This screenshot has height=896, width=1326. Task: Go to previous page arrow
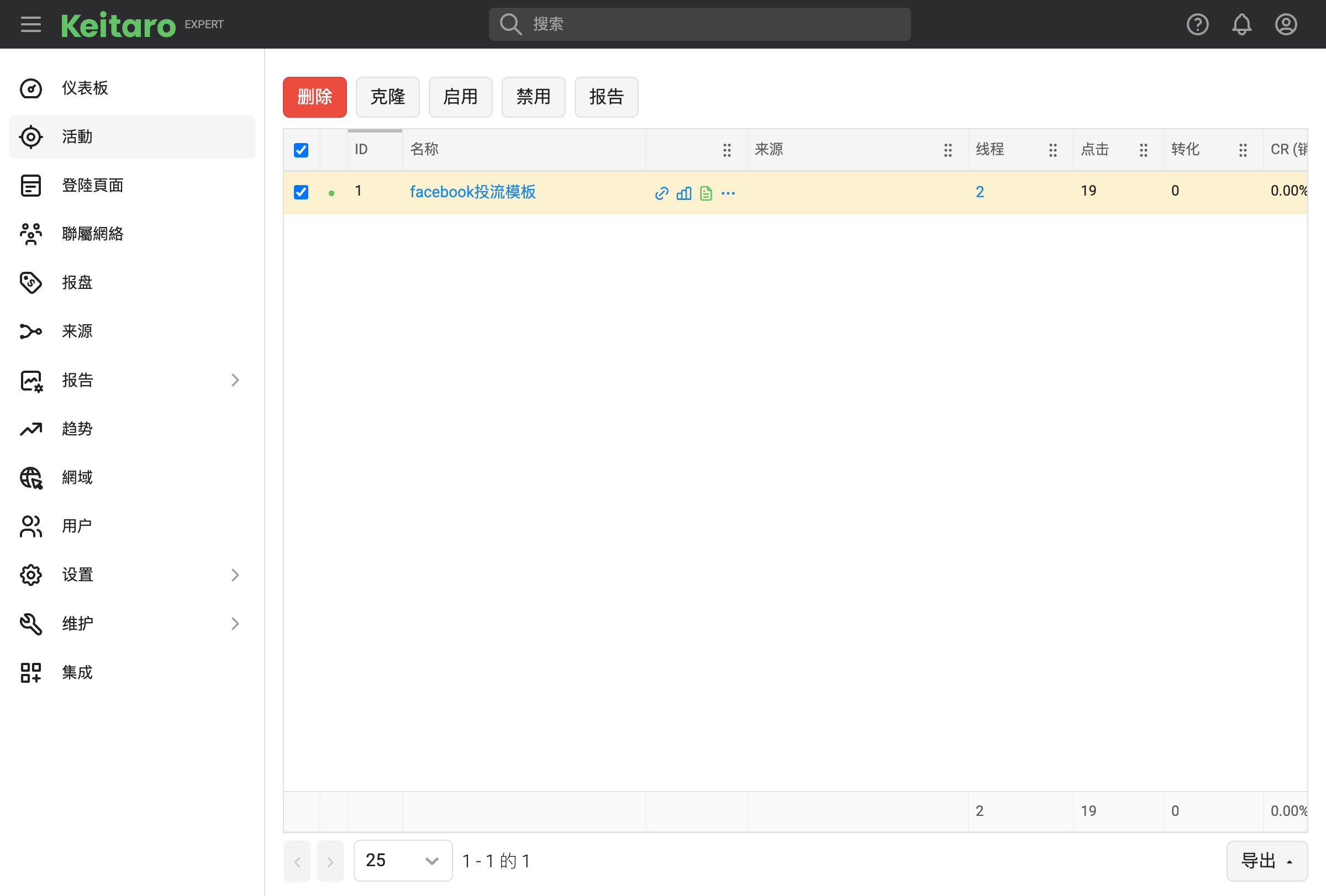[x=297, y=861]
